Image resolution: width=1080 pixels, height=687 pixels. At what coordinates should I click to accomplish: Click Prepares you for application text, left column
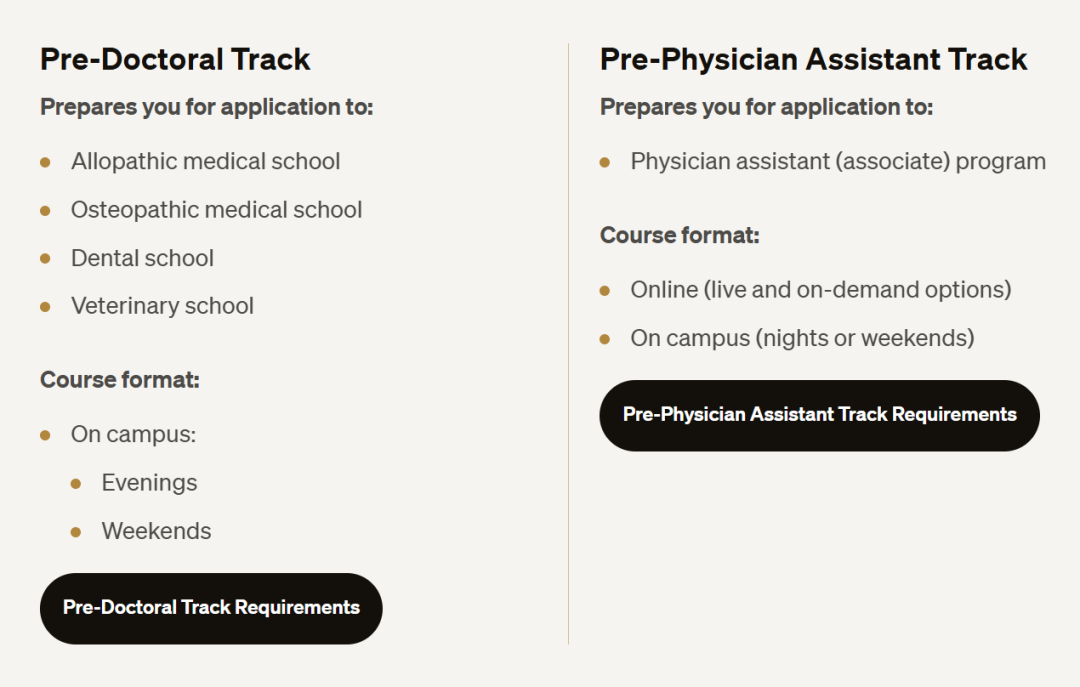[x=207, y=107]
